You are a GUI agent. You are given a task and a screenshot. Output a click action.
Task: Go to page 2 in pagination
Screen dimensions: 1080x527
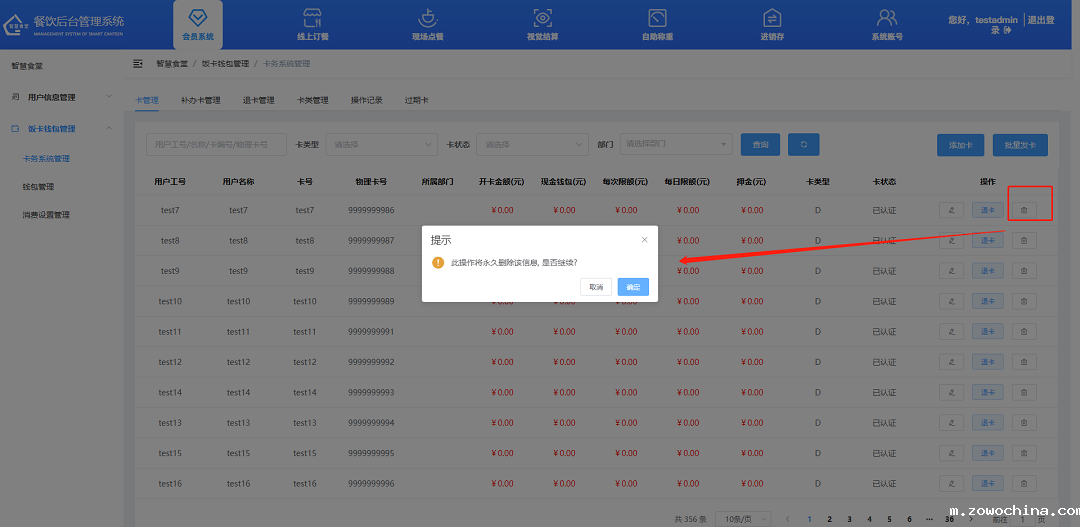829,519
